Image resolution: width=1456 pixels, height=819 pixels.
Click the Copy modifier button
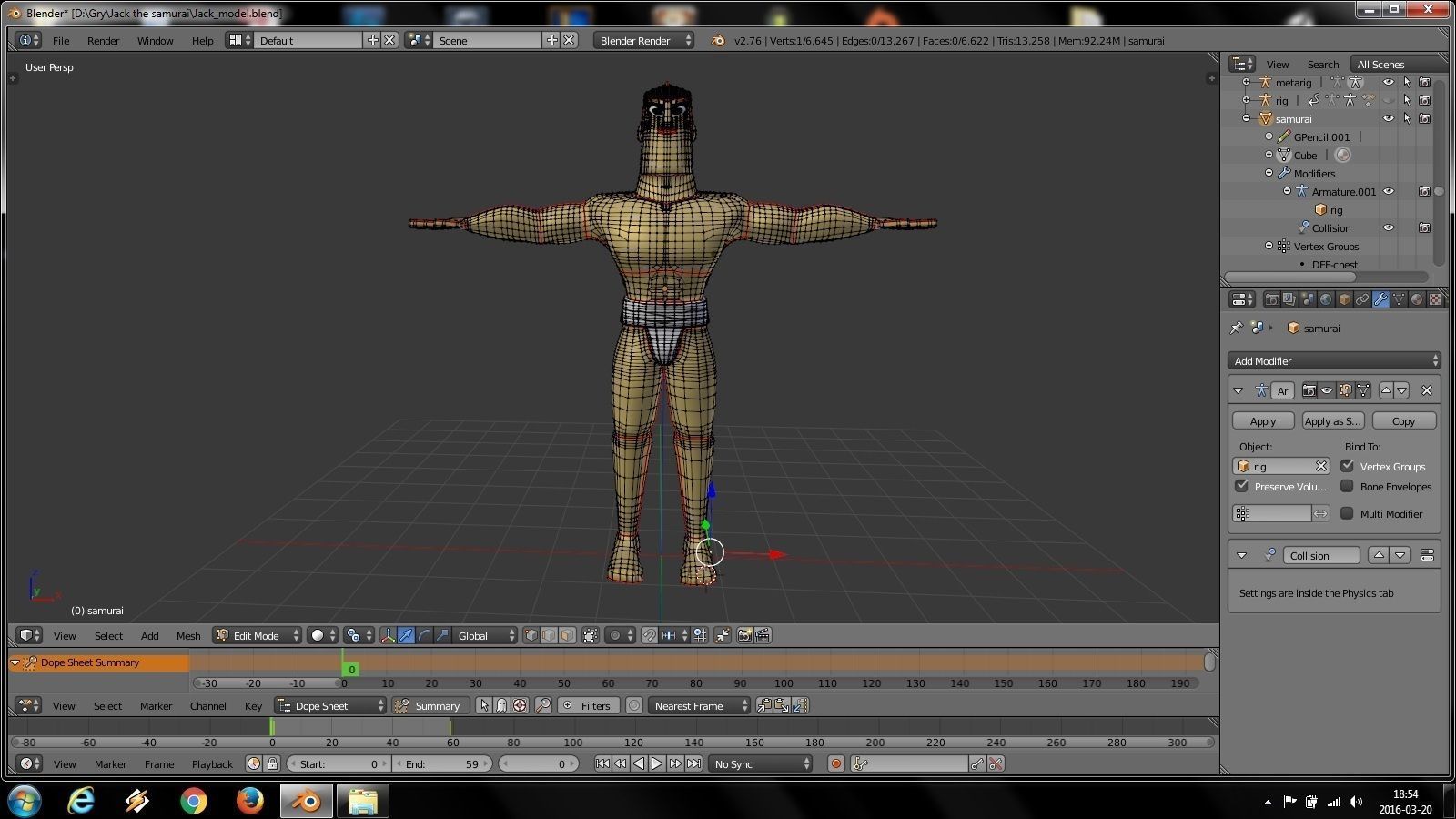1403,420
